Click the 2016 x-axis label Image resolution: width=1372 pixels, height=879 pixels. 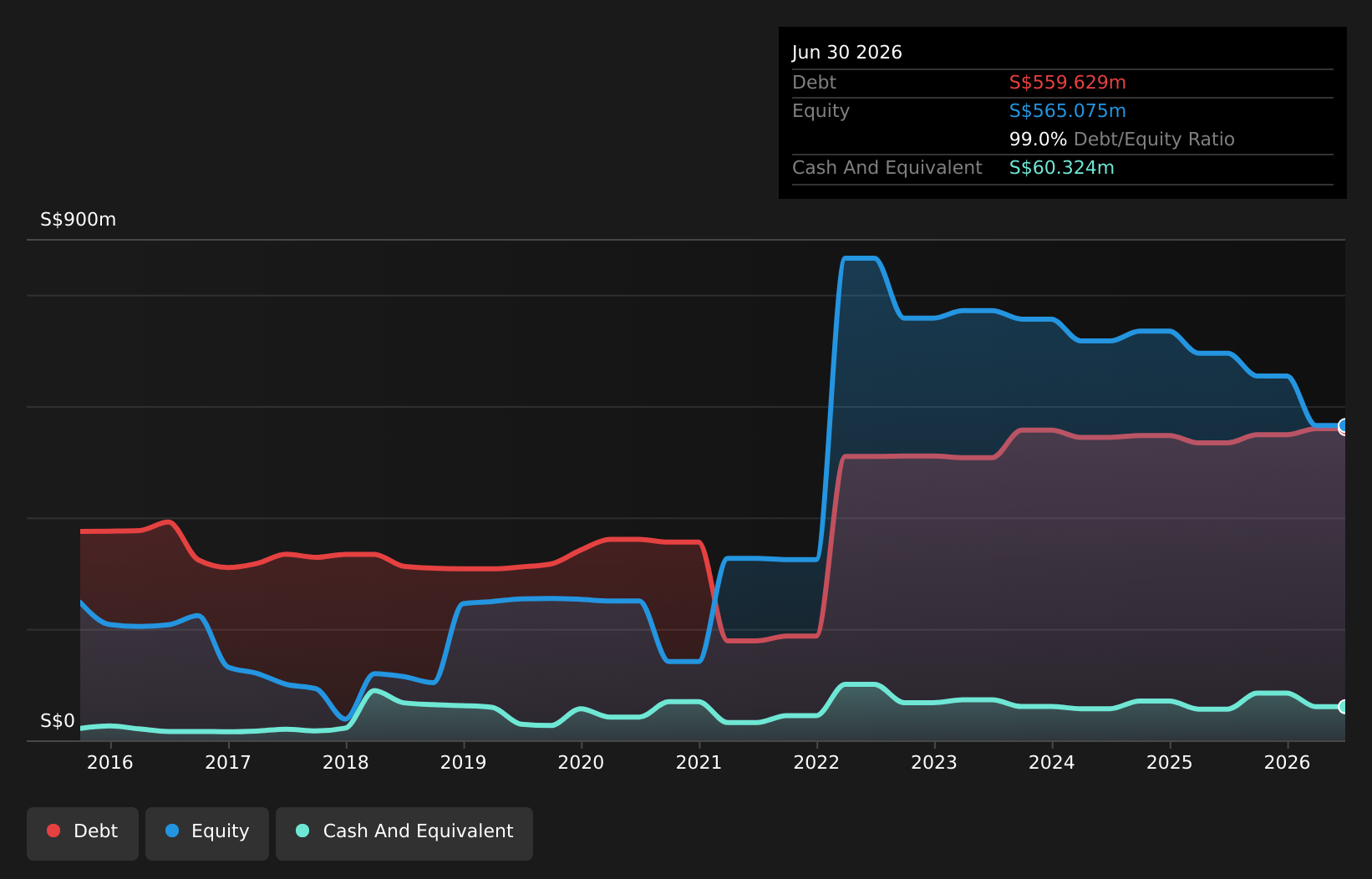[110, 762]
